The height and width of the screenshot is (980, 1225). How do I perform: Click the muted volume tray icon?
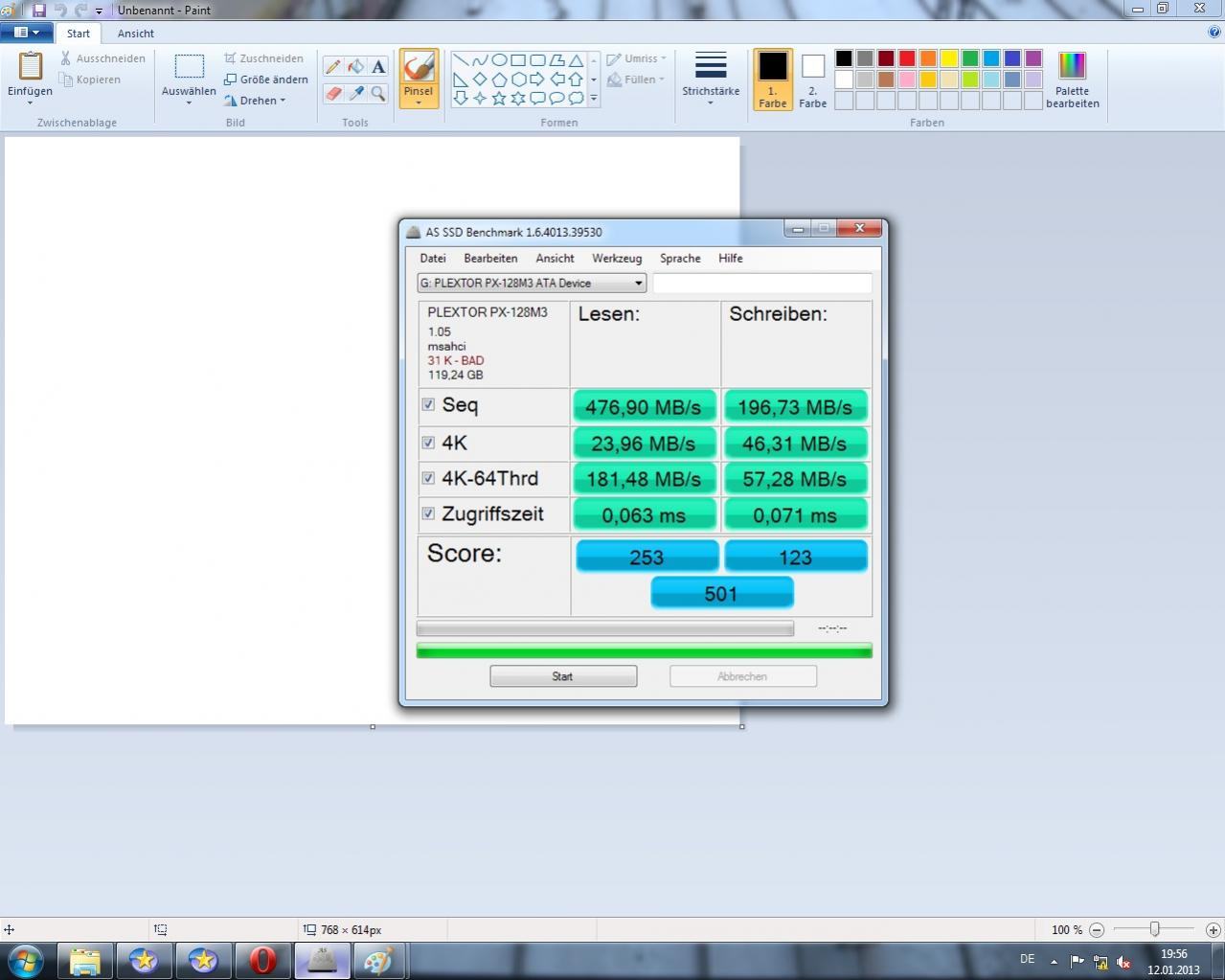click(x=1123, y=962)
